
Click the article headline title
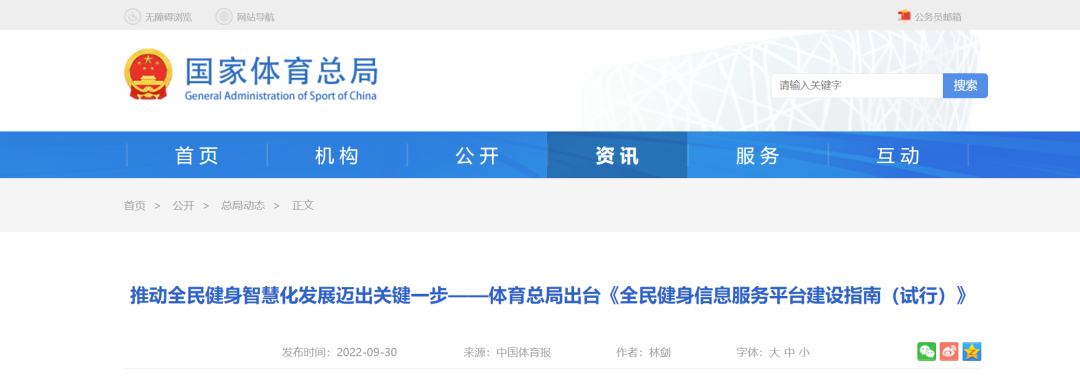click(549, 296)
